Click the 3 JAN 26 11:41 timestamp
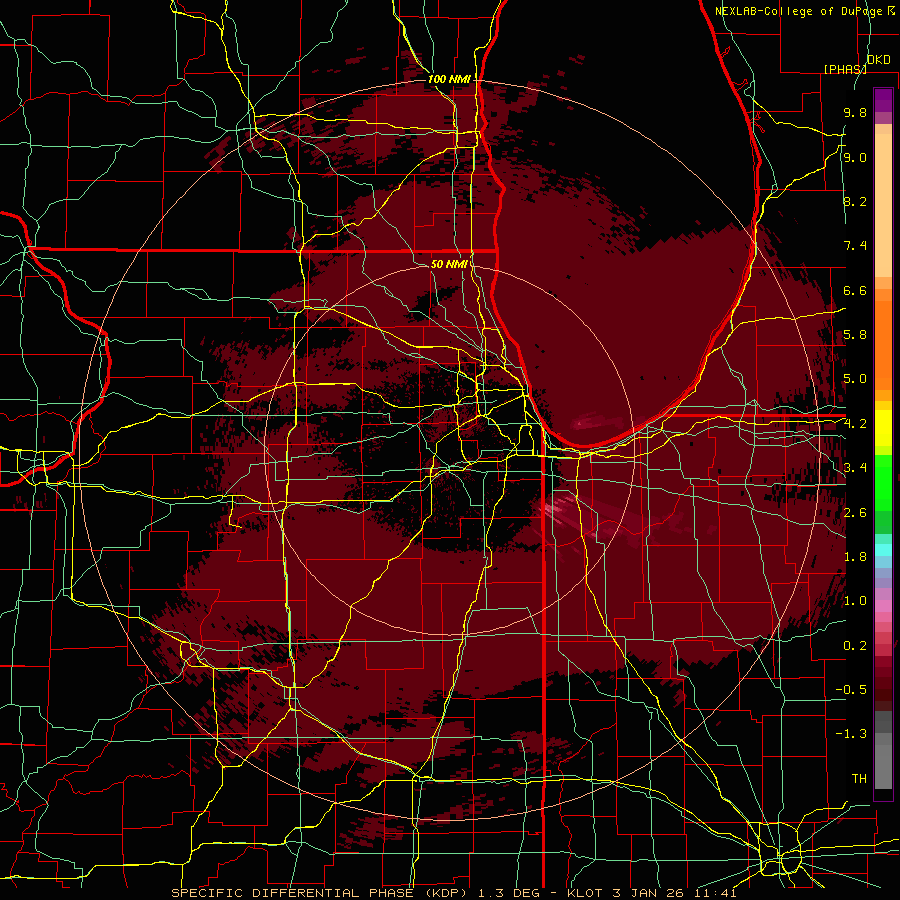This screenshot has height=900, width=900. click(x=674, y=893)
